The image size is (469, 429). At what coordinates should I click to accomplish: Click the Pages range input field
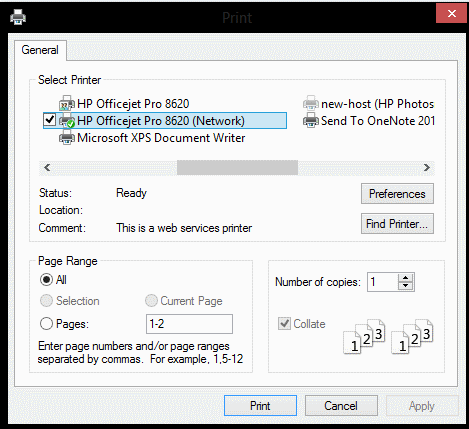click(189, 324)
